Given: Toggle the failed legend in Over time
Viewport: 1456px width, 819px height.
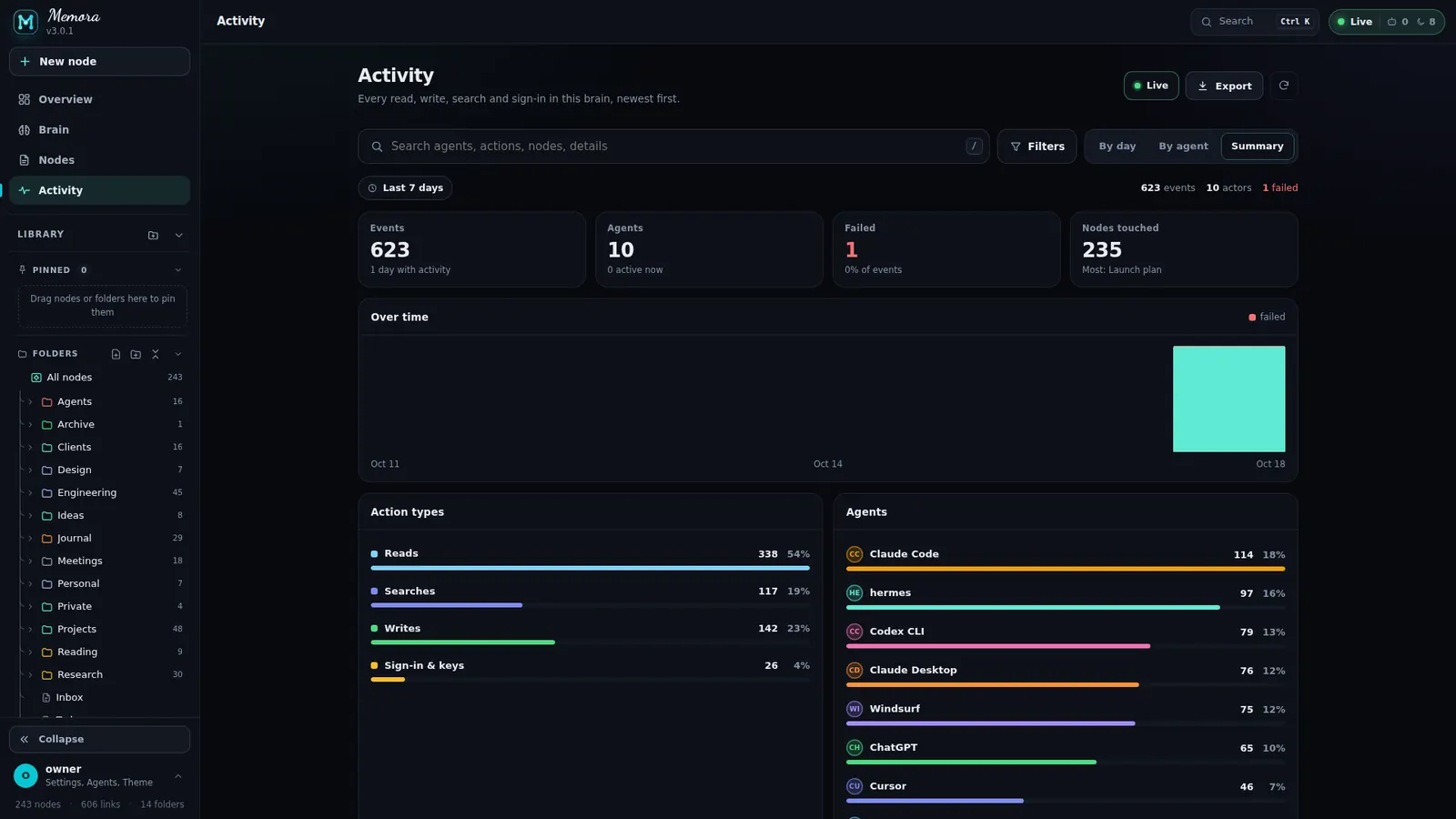Looking at the screenshot, I should tap(1267, 318).
